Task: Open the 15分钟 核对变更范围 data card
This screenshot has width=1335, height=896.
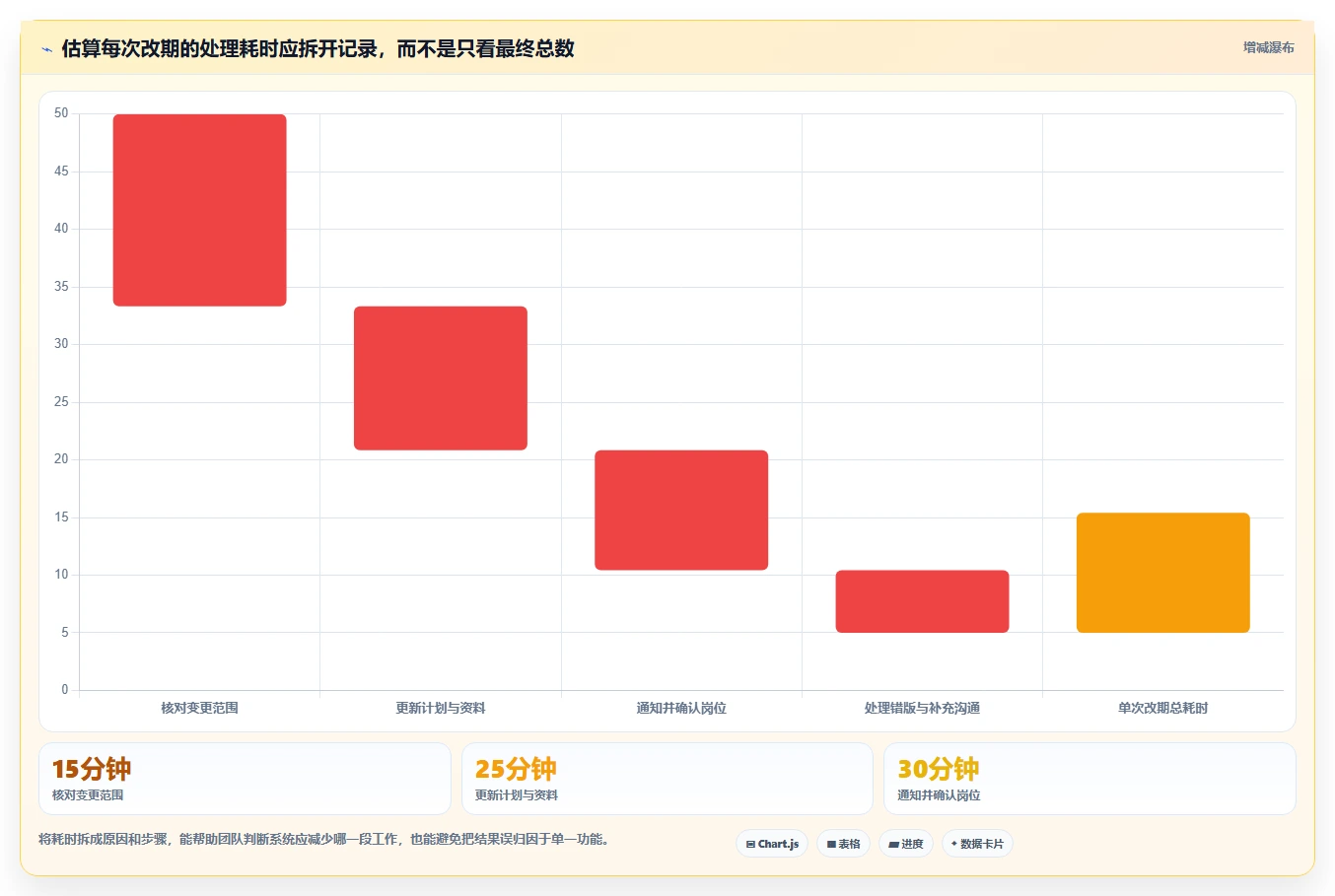Action: [x=245, y=779]
